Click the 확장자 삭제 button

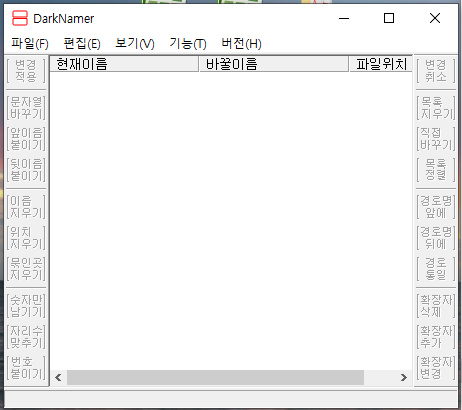click(436, 306)
